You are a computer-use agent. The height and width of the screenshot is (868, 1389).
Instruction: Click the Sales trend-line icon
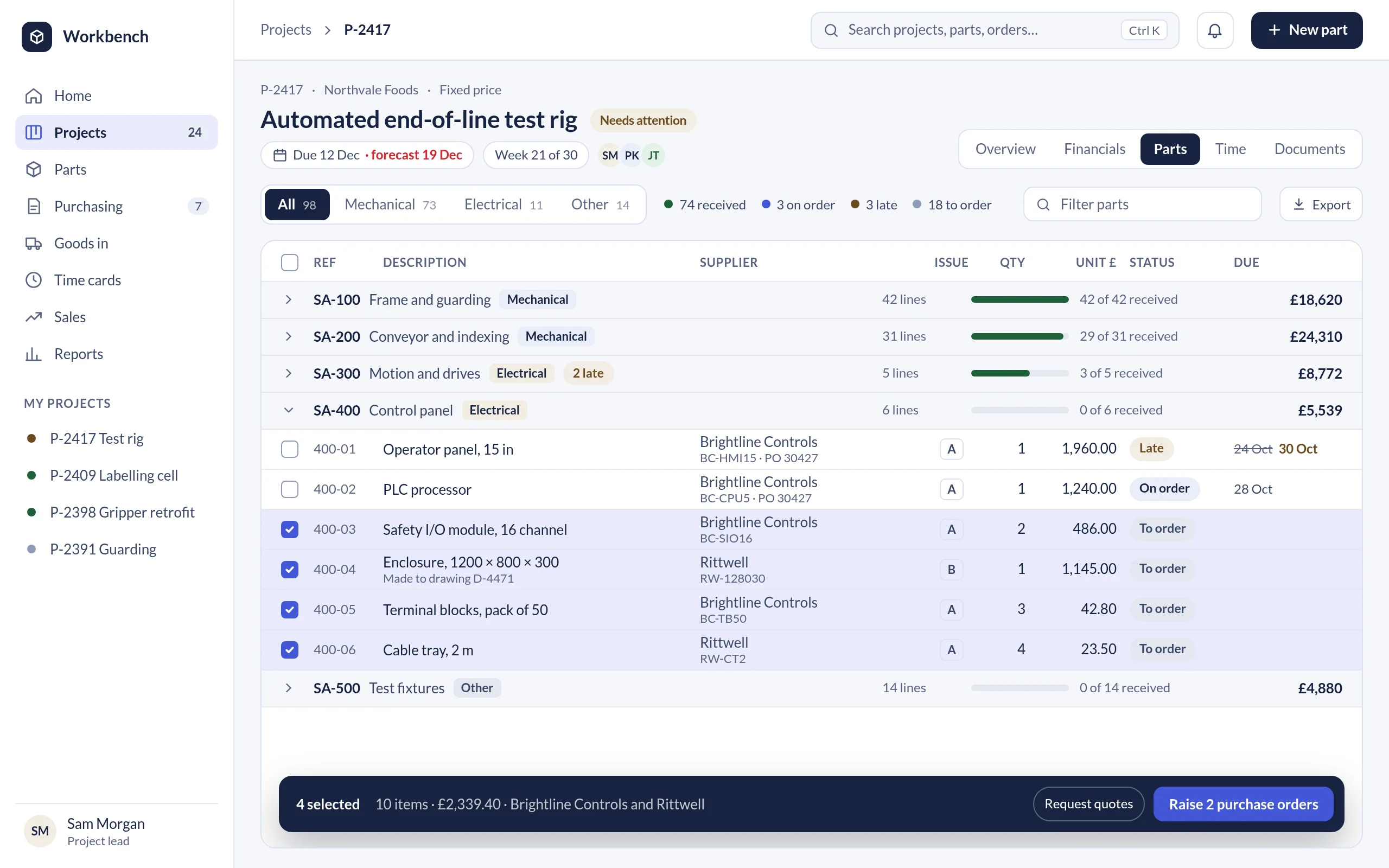click(34, 317)
